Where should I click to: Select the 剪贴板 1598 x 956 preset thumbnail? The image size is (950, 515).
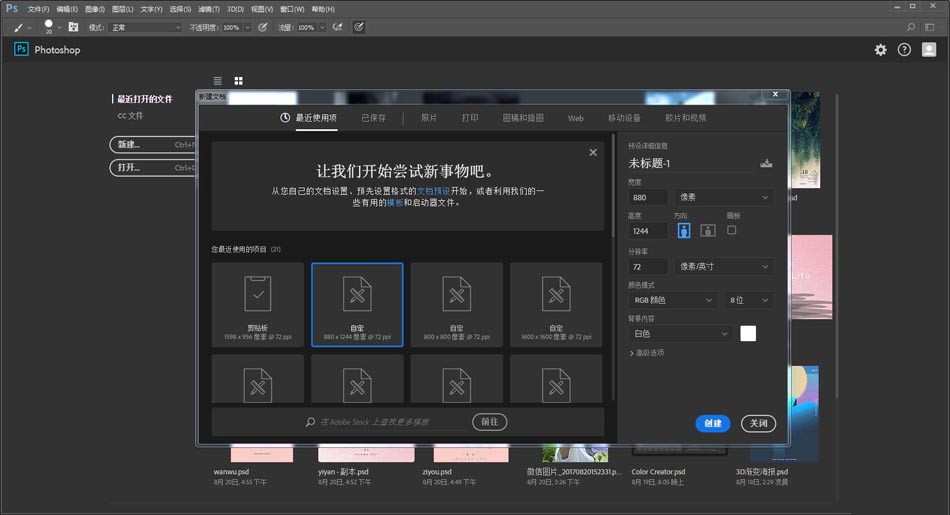pos(257,304)
